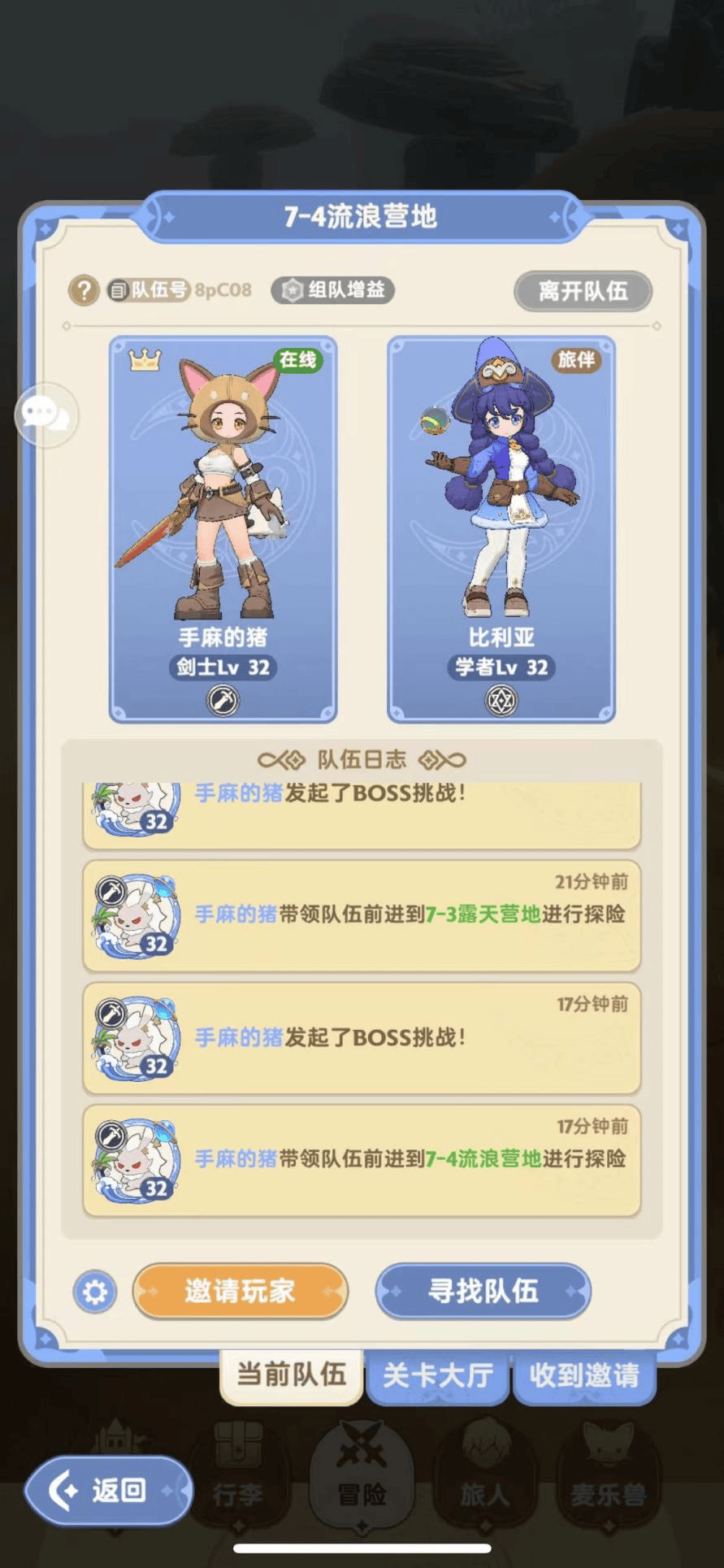
Task: Tap the swordsman class icon under 手麻的猪
Action: click(x=223, y=700)
